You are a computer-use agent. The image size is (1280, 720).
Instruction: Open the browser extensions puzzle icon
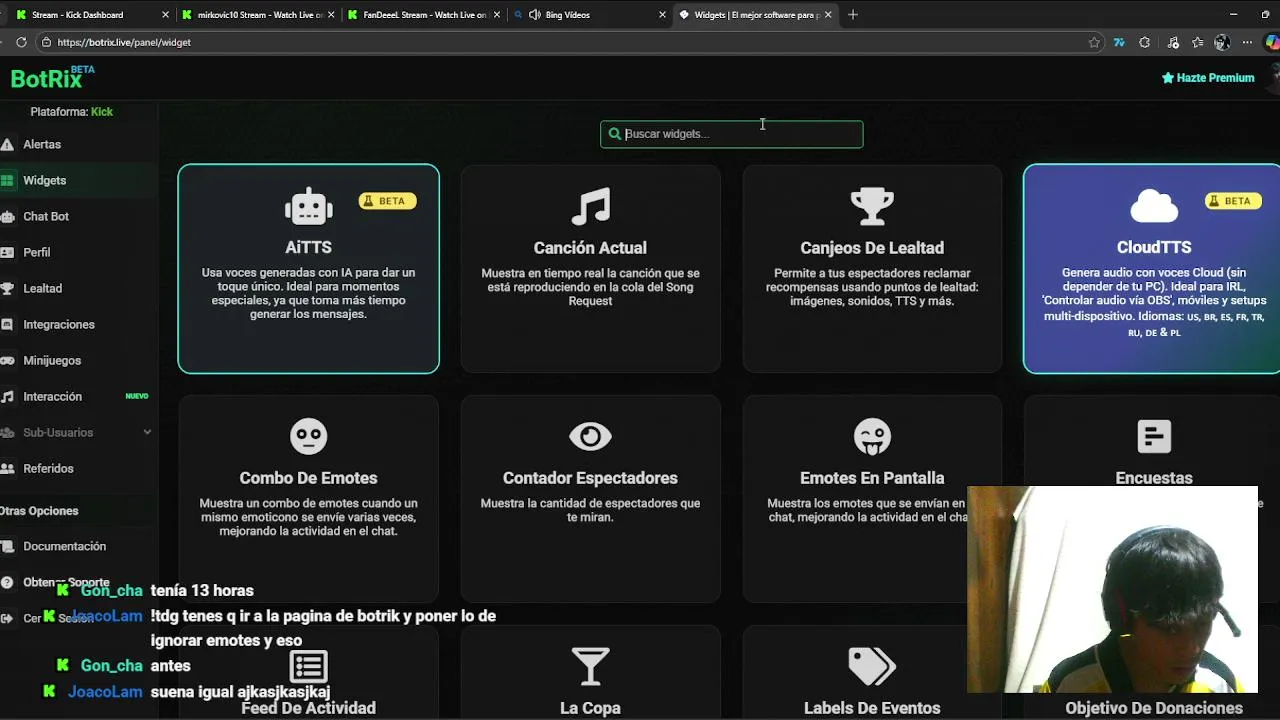(1145, 42)
